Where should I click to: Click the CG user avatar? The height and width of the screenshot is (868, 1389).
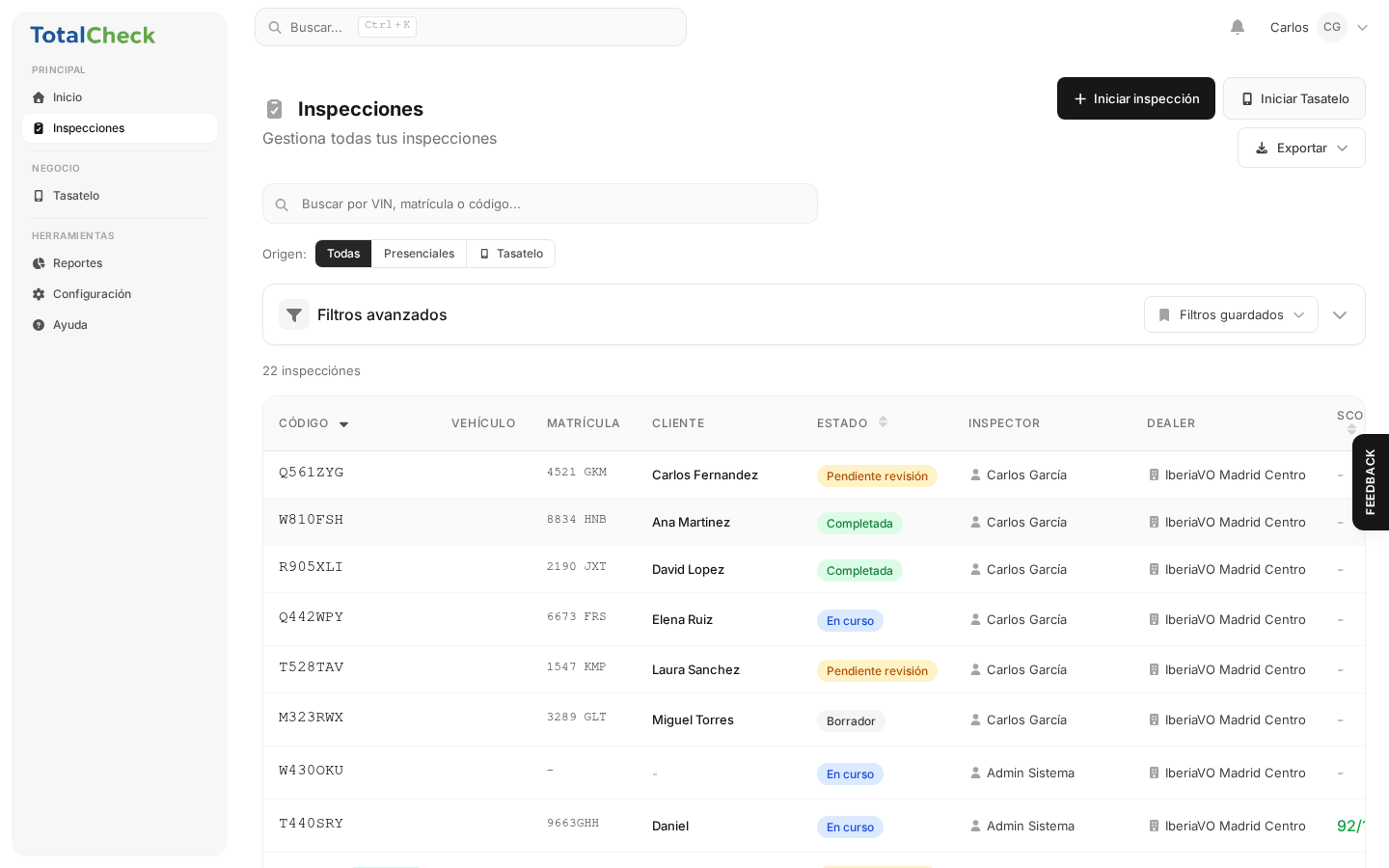coord(1331,27)
